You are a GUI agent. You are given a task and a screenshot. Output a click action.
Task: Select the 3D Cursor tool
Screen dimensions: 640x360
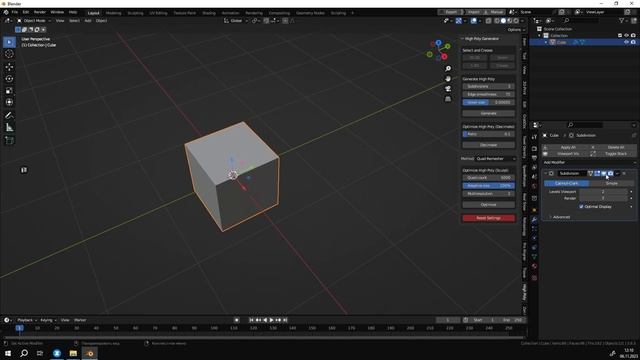(9, 54)
